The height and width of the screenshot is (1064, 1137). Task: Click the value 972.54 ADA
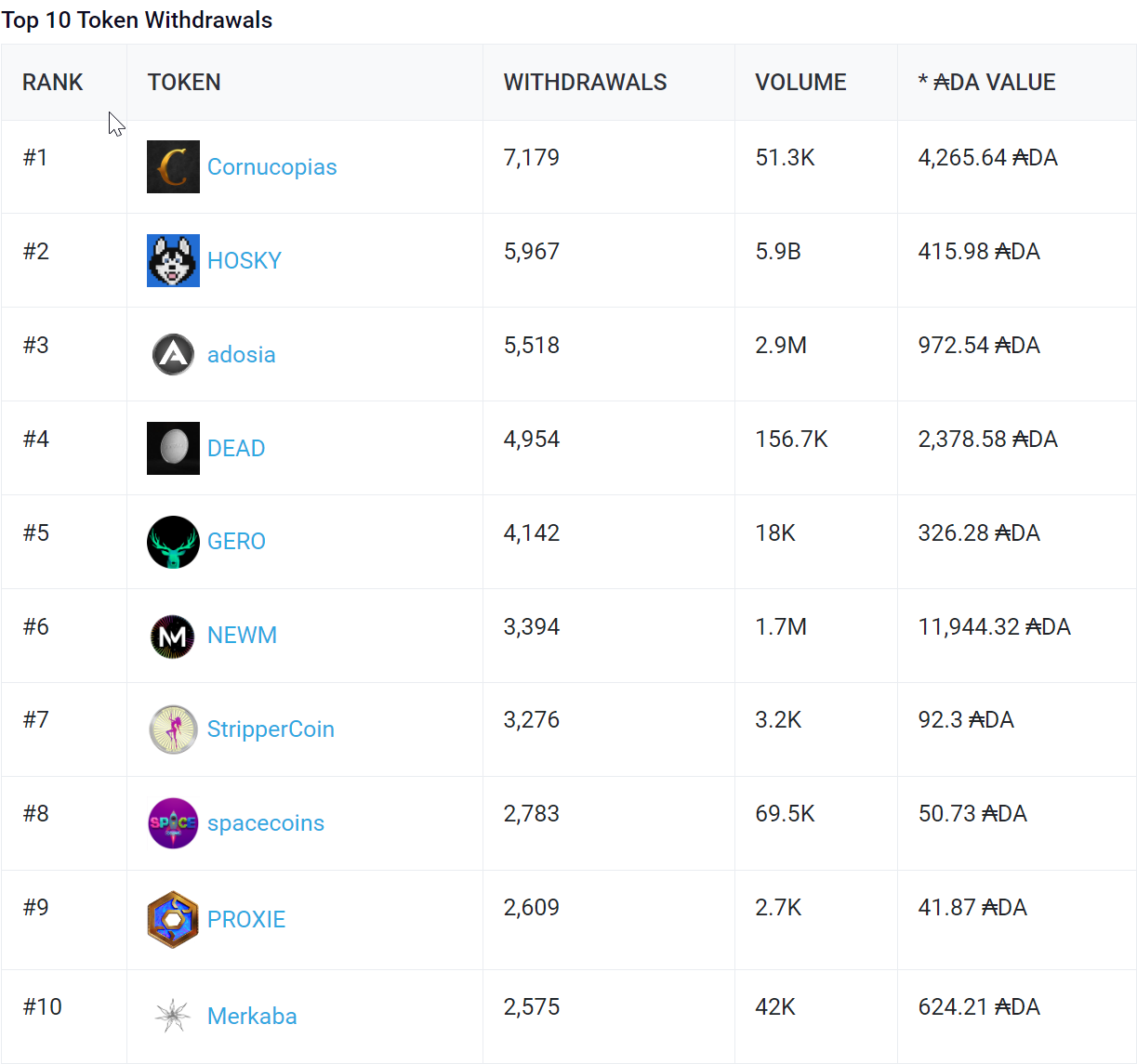979,346
